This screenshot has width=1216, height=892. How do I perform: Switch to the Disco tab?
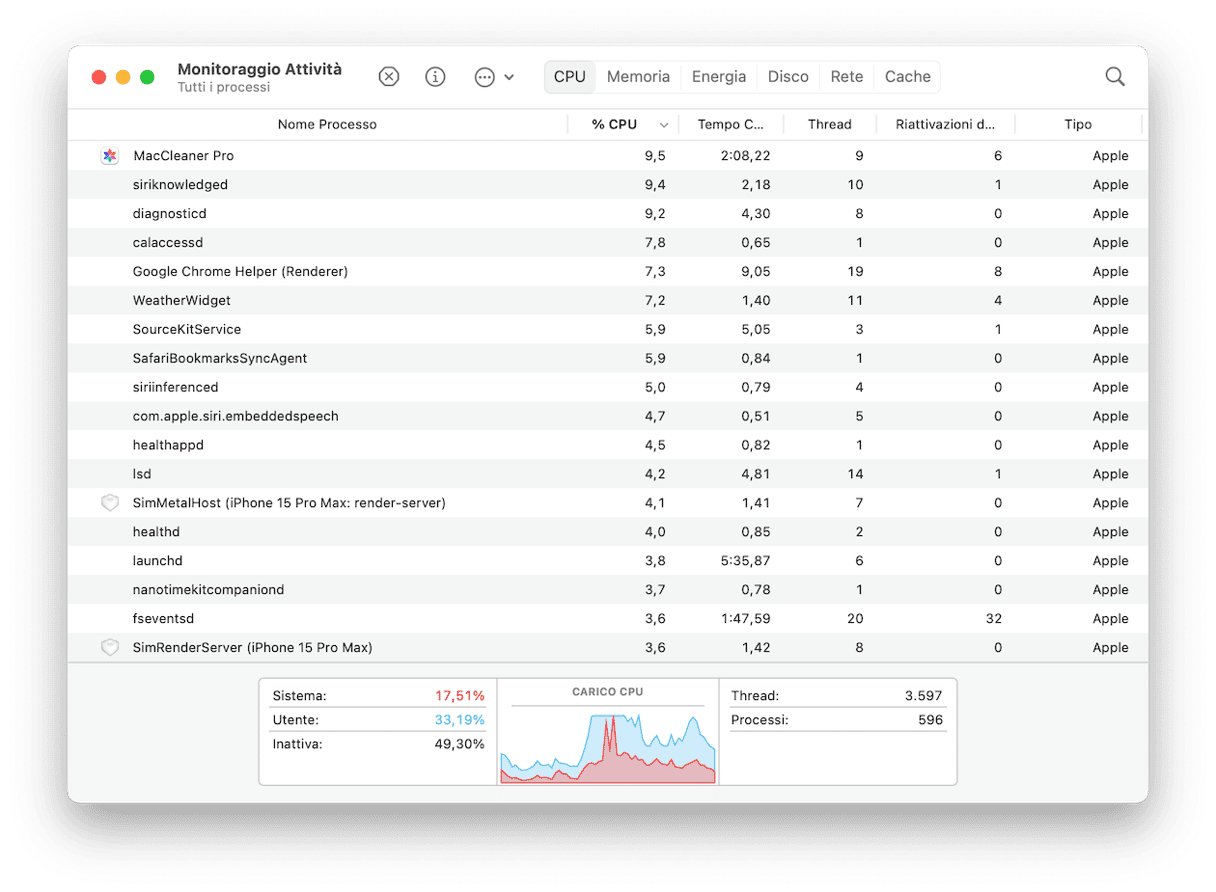tap(788, 77)
